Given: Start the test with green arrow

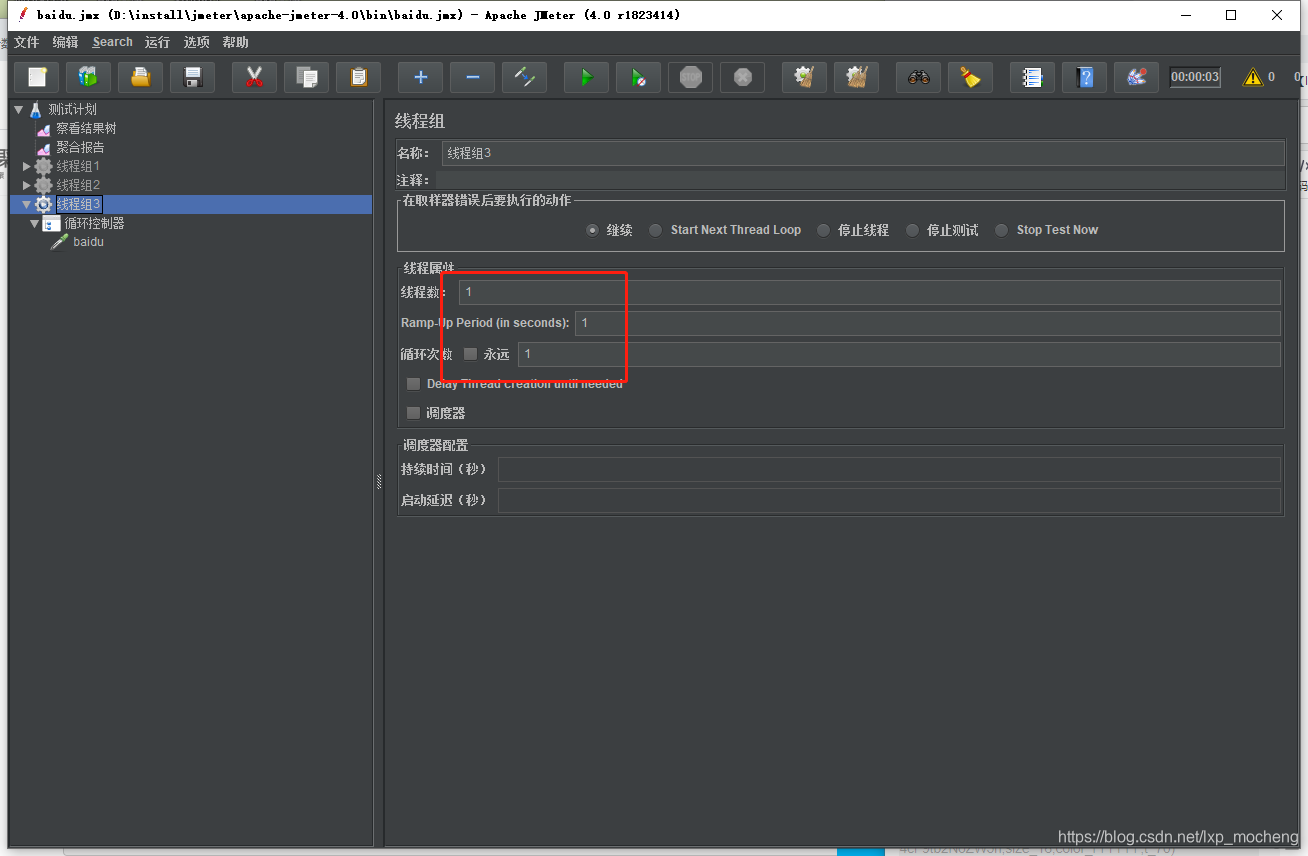Looking at the screenshot, I should point(587,77).
